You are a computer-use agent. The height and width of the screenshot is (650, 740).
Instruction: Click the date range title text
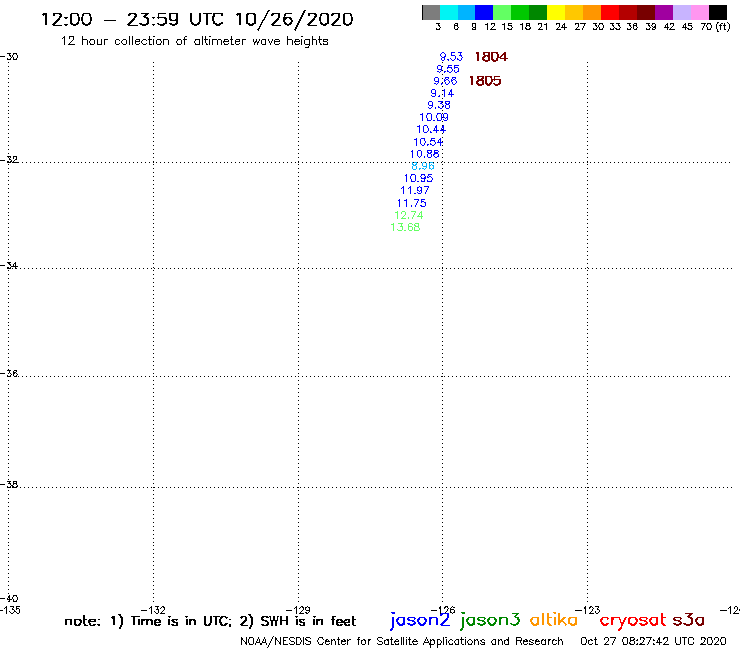[x=197, y=19]
